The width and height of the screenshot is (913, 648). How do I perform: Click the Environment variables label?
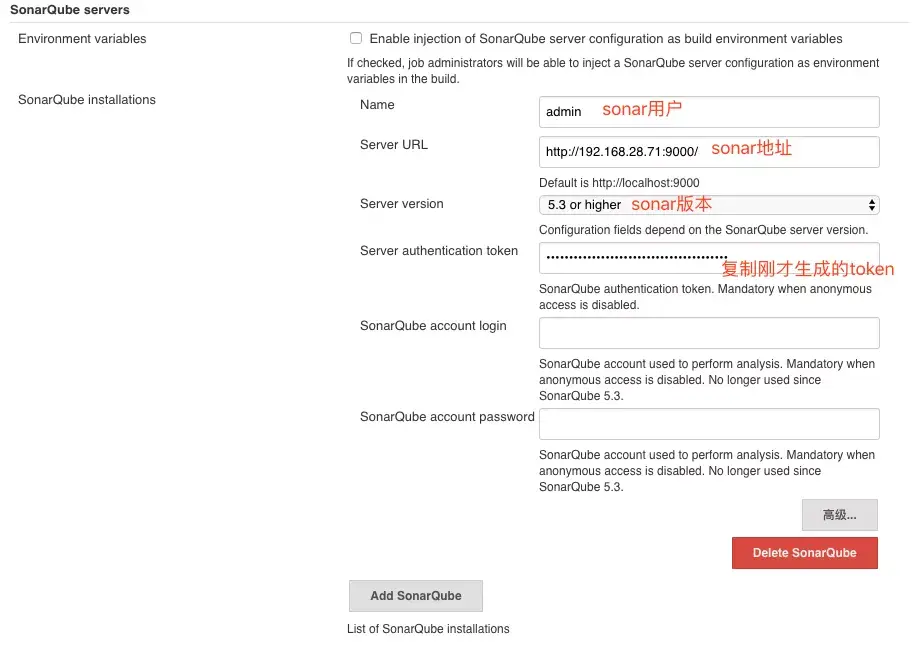pos(82,39)
